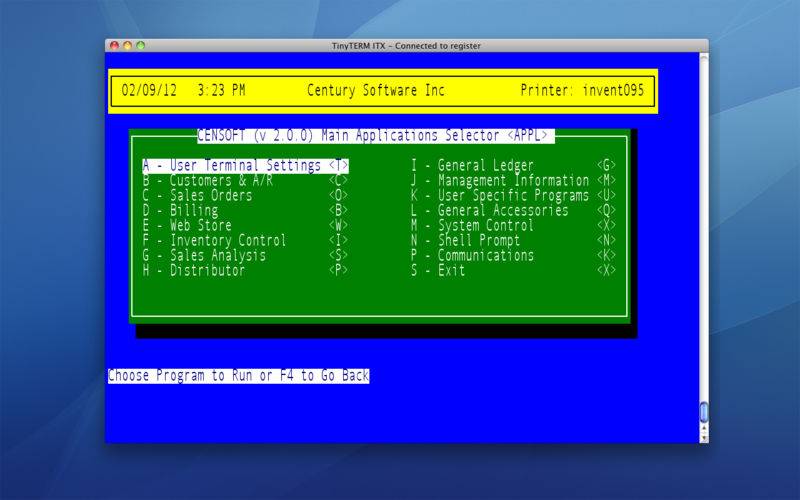Screen dimensions: 800x500
Task: Click the vertical scrollbar thumb
Action: pos(704,412)
